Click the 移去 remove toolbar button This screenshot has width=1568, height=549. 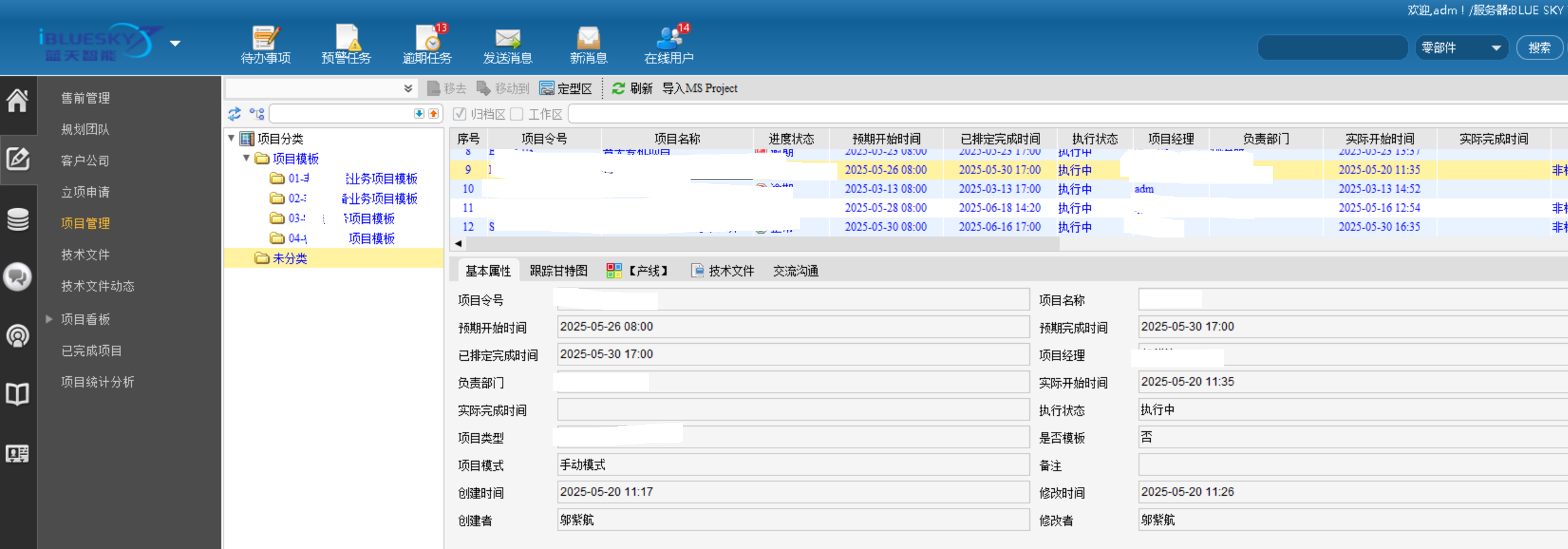point(447,89)
